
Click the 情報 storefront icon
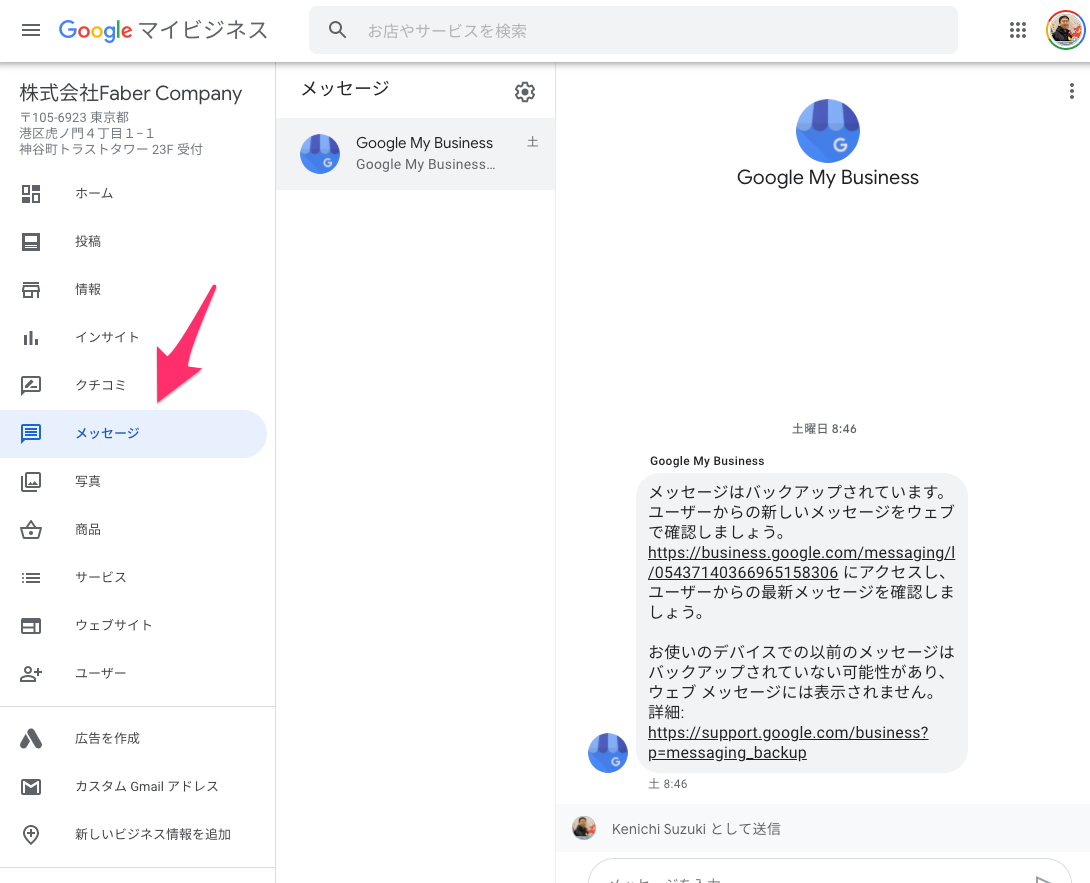31,289
